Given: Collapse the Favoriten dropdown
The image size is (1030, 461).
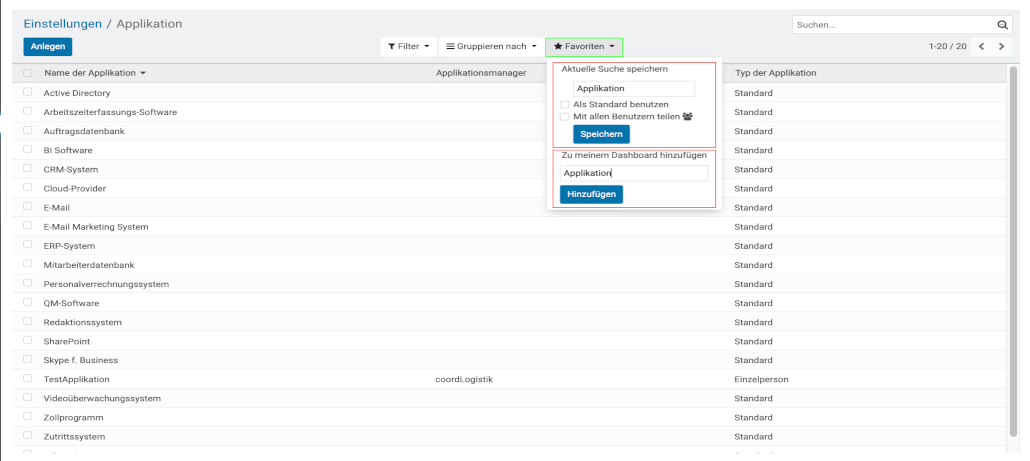Looking at the screenshot, I should pos(584,47).
